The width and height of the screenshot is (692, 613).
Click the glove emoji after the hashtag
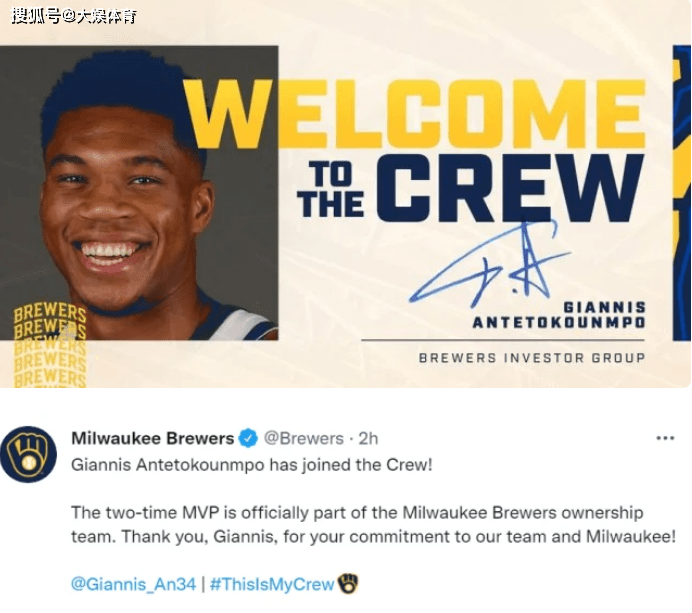coord(348,583)
